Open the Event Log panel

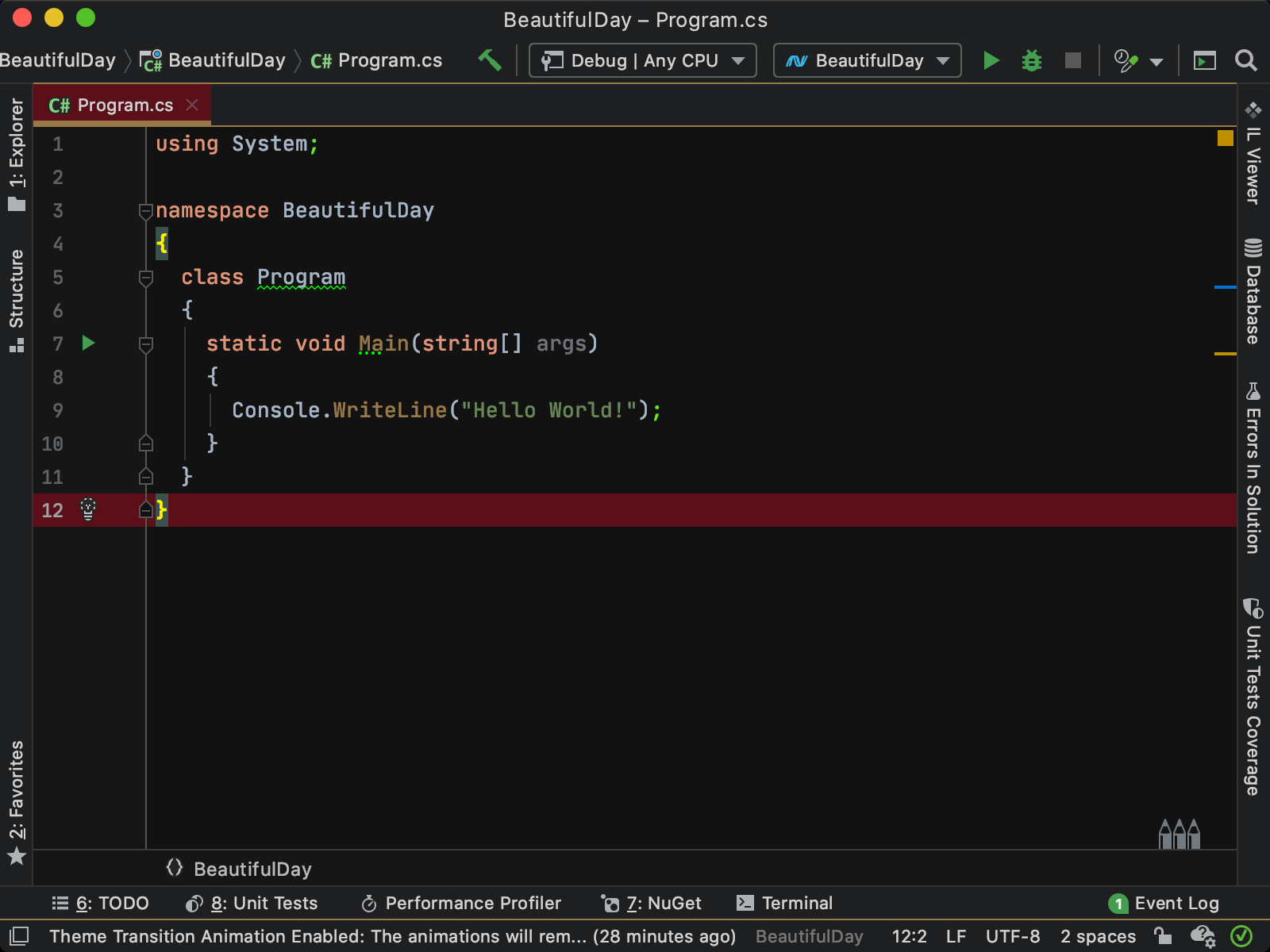(x=1164, y=903)
